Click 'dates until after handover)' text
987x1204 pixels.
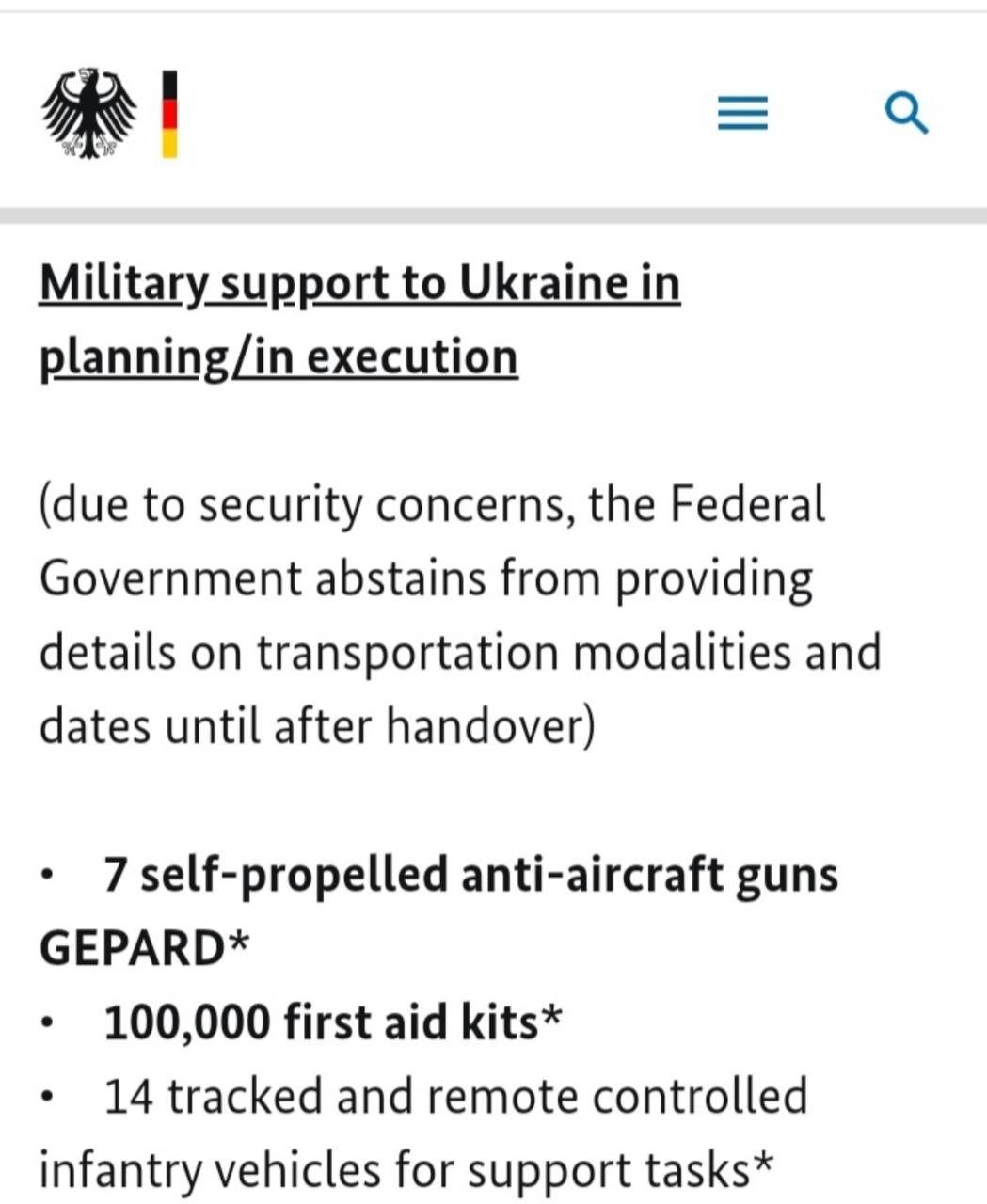pyautogui.click(x=317, y=726)
